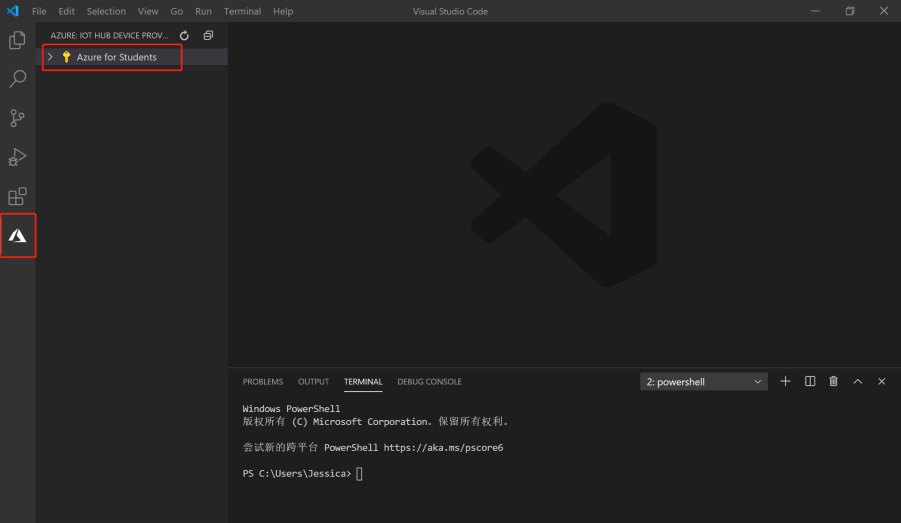Split the terminal pane
901x523 pixels.
(x=810, y=381)
